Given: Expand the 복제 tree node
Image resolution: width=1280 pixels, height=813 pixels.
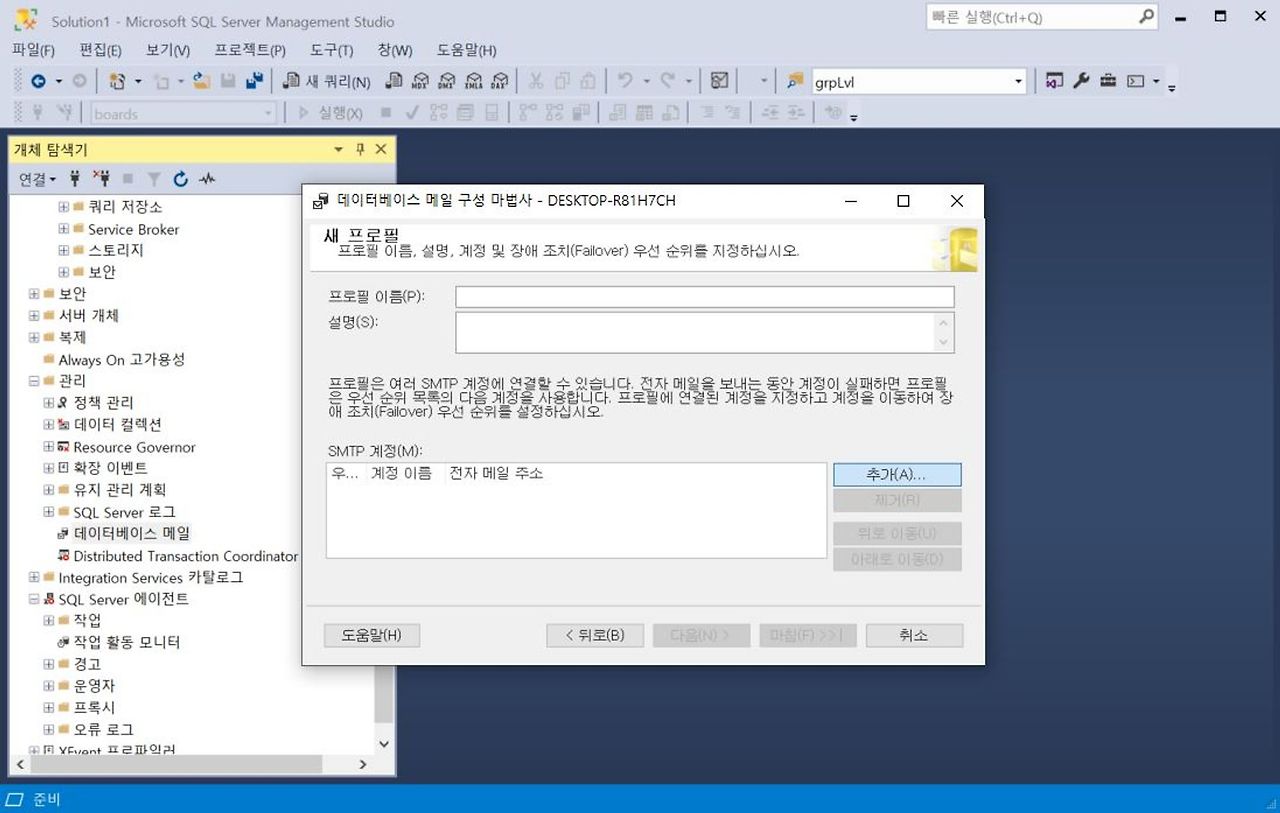Looking at the screenshot, I should [x=34, y=338].
